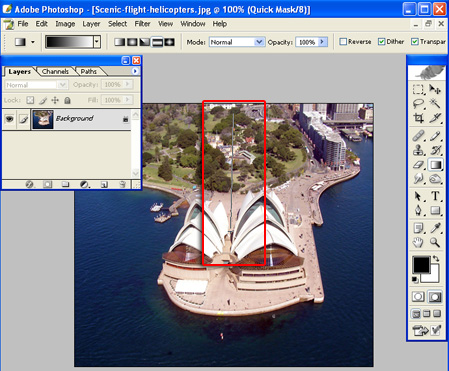Viewport: 449px width, 371px height.
Task: Toggle Quick Mask Mode button
Action: tap(435, 296)
